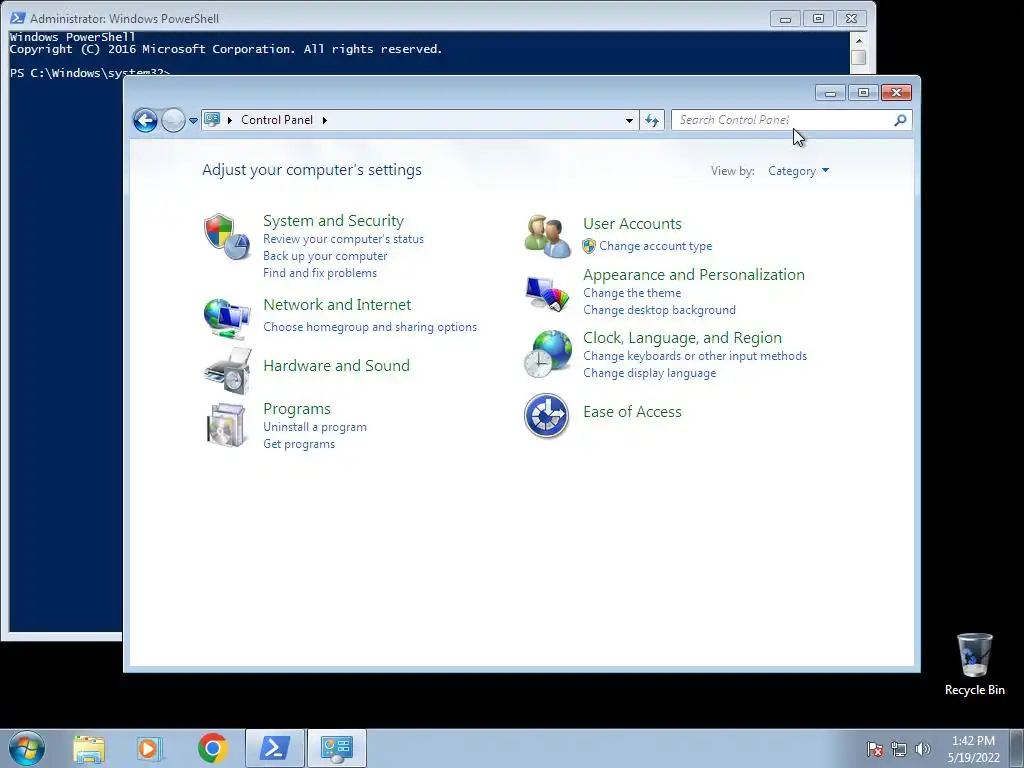1024x768 pixels.
Task: Open Clock, Language, and Region globe icon
Action: (547, 353)
